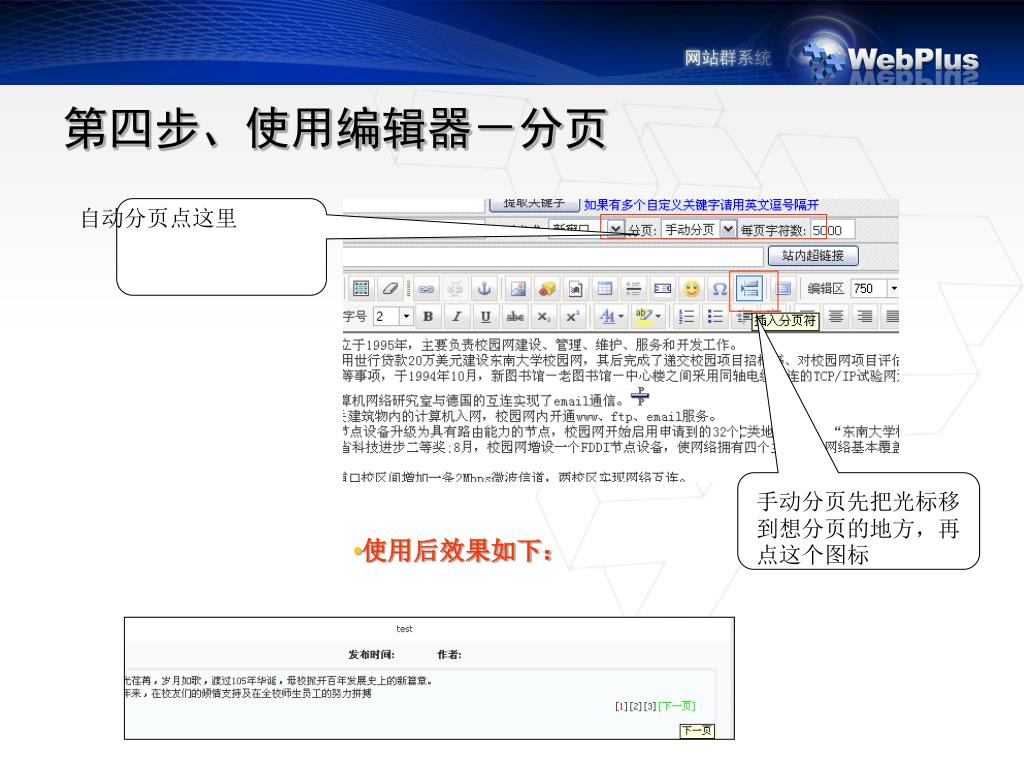Image resolution: width=1024 pixels, height=768 pixels.
Task: Click the icon right of page break button
Action: (x=783, y=288)
